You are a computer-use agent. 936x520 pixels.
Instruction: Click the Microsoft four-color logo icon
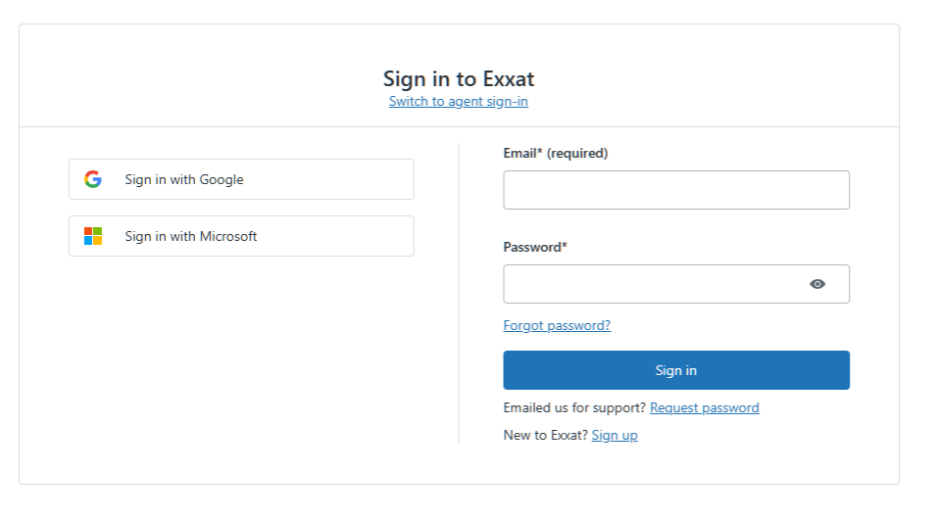click(x=93, y=237)
